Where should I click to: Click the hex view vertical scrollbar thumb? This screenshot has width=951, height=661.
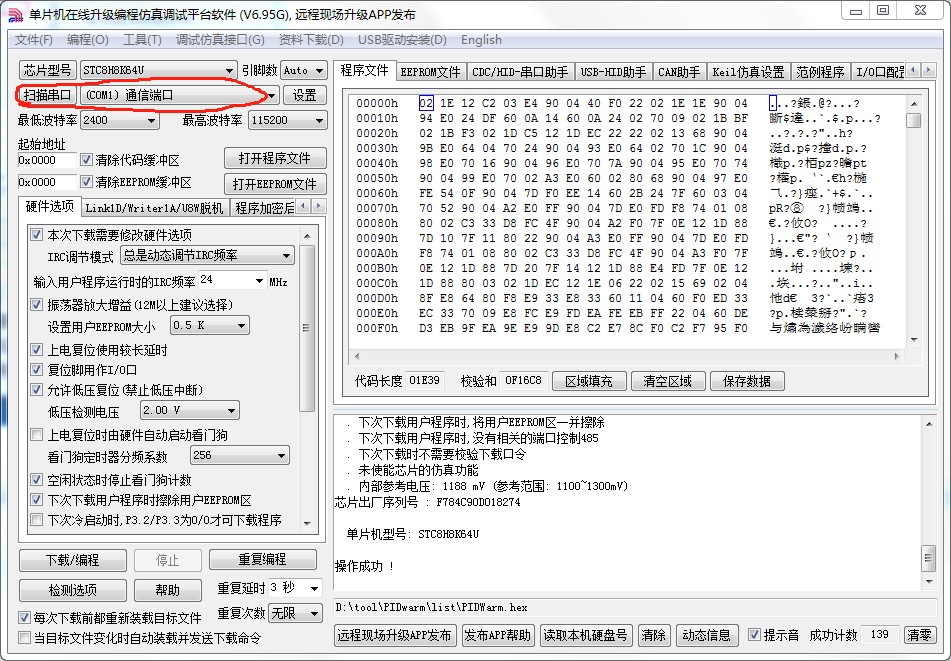[913, 120]
